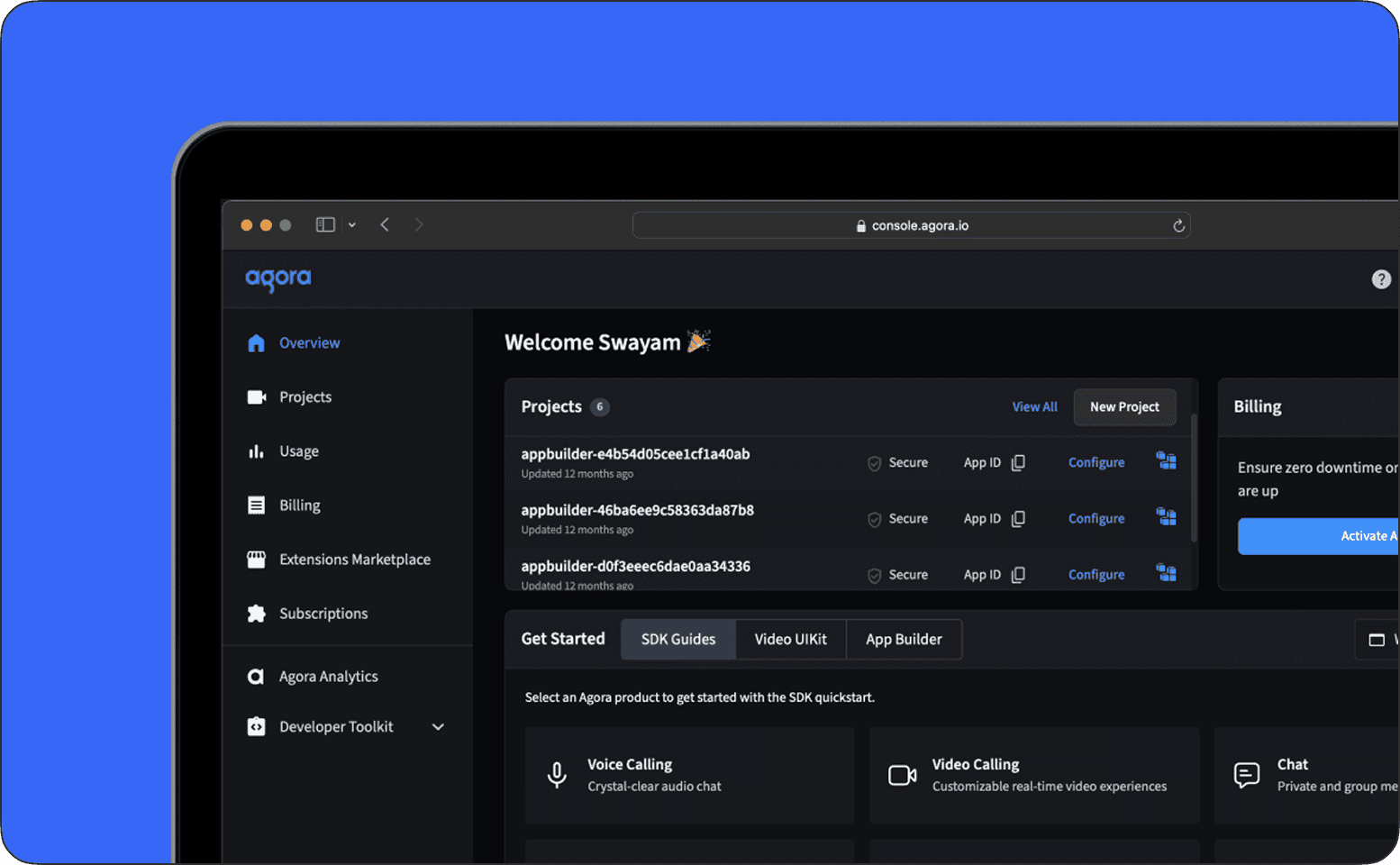The width and height of the screenshot is (1400, 865).
Task: Click blue blocks icon for appbuilder-d0f3eeec6dae0aa34336
Action: click(x=1166, y=573)
